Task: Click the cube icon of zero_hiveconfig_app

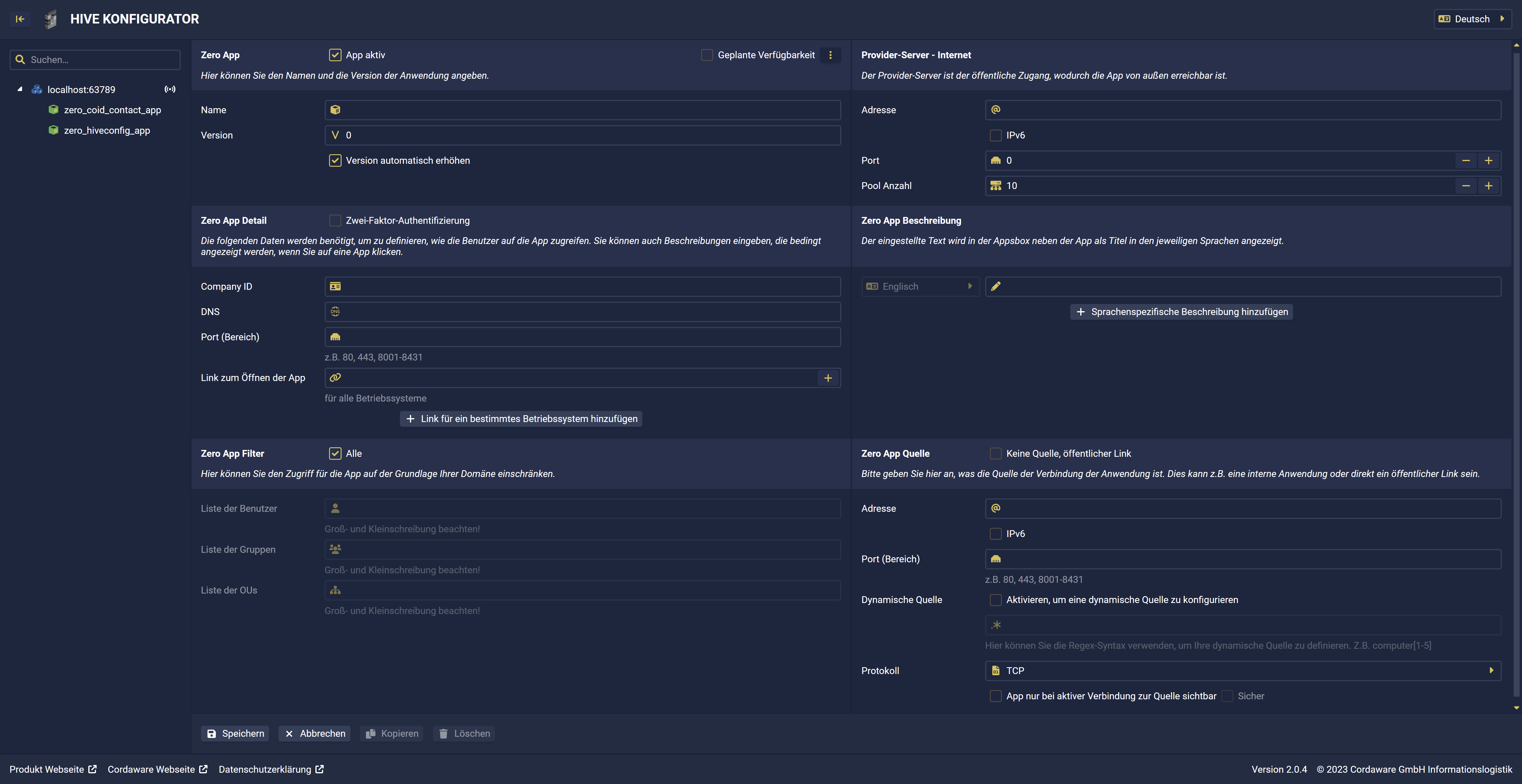Action: [53, 130]
